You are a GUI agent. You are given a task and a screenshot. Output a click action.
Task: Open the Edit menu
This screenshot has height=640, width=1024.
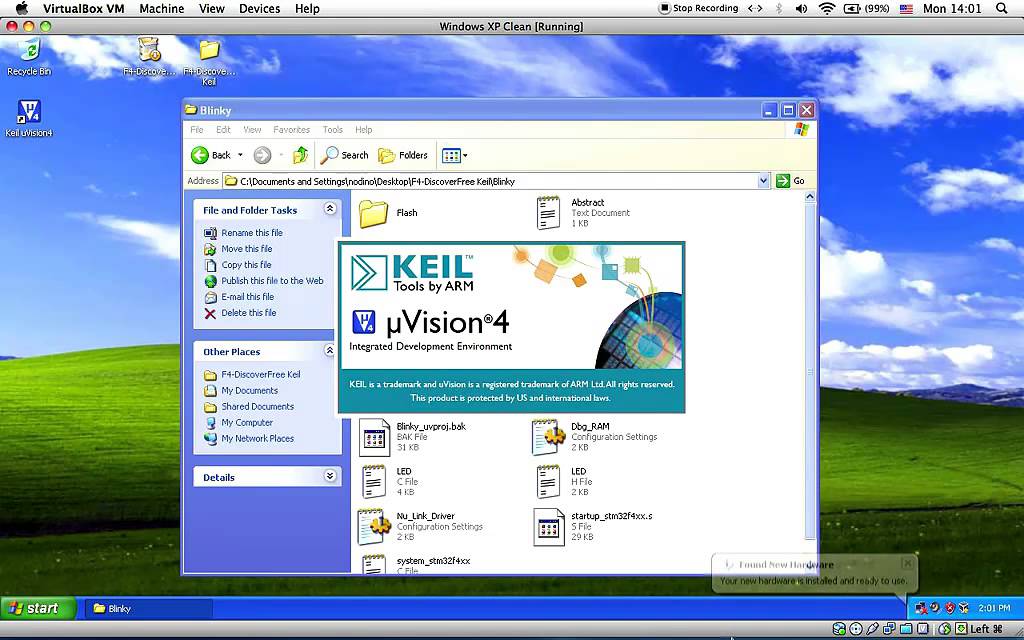click(223, 129)
